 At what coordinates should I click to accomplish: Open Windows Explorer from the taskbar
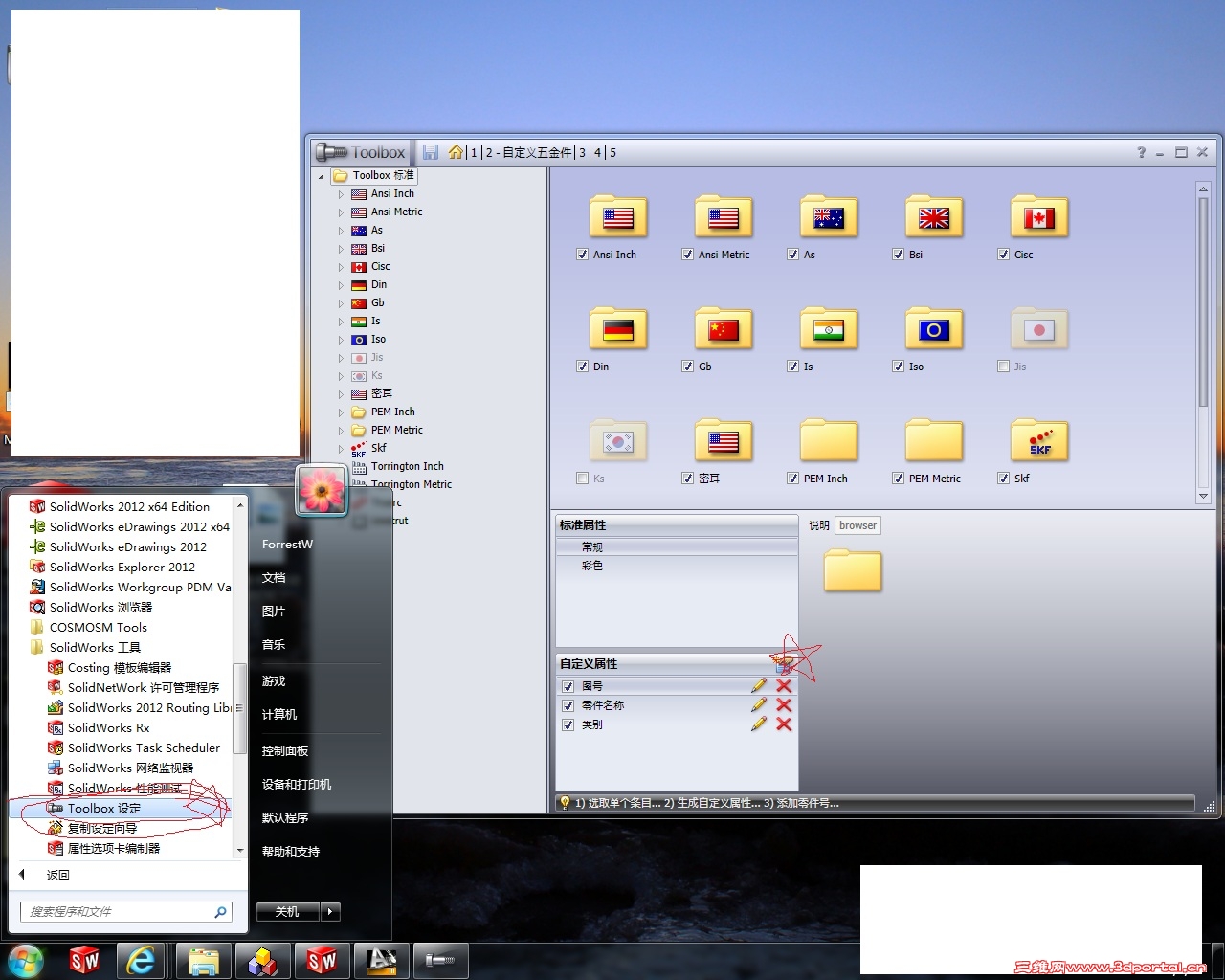[203, 961]
